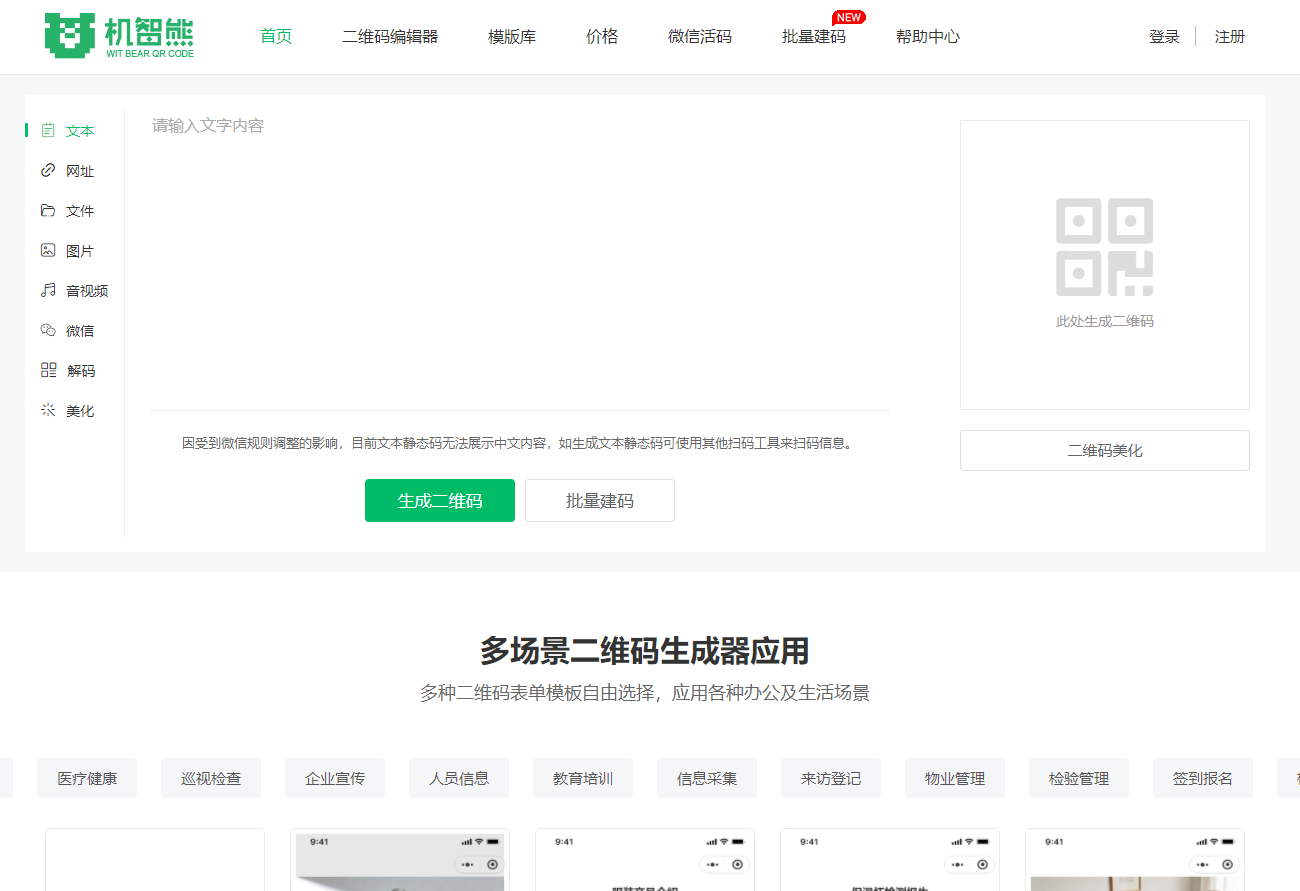Image resolution: width=1300 pixels, height=891 pixels.
Task: Choose the 文件 folder icon in sidebar
Action: [x=48, y=211]
